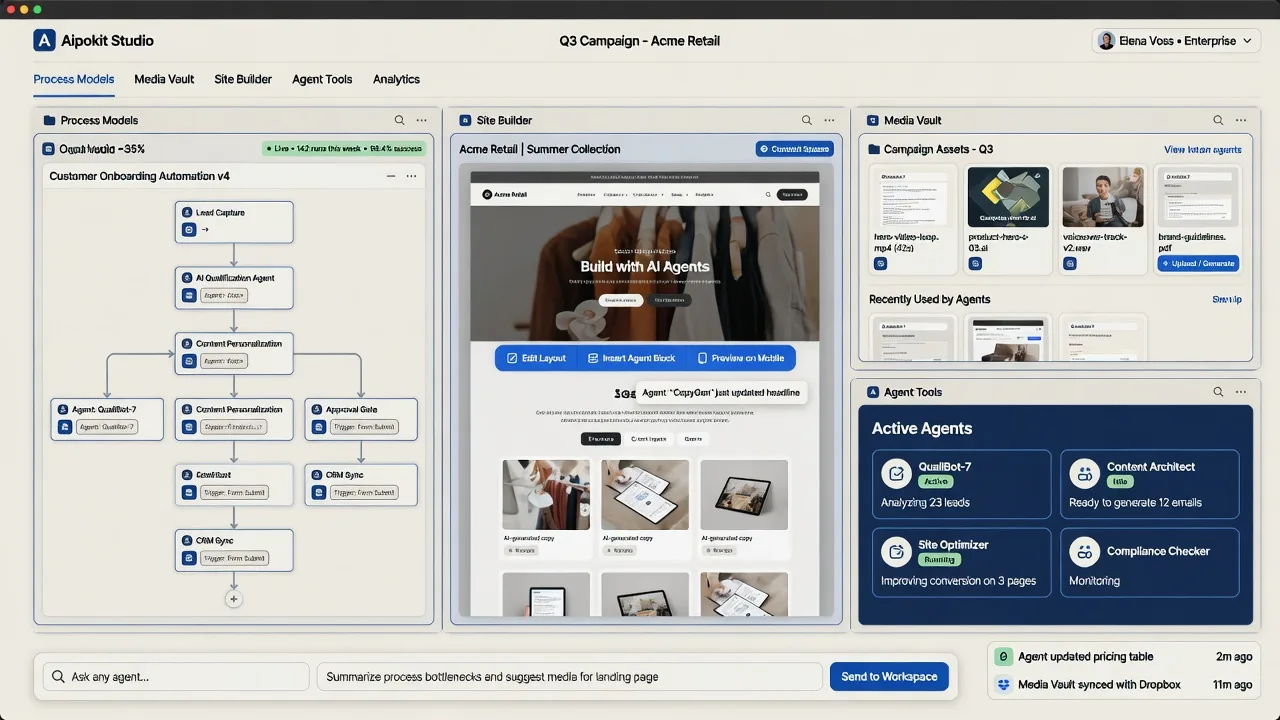Click the summarize bottlenecks prompt field

(569, 677)
